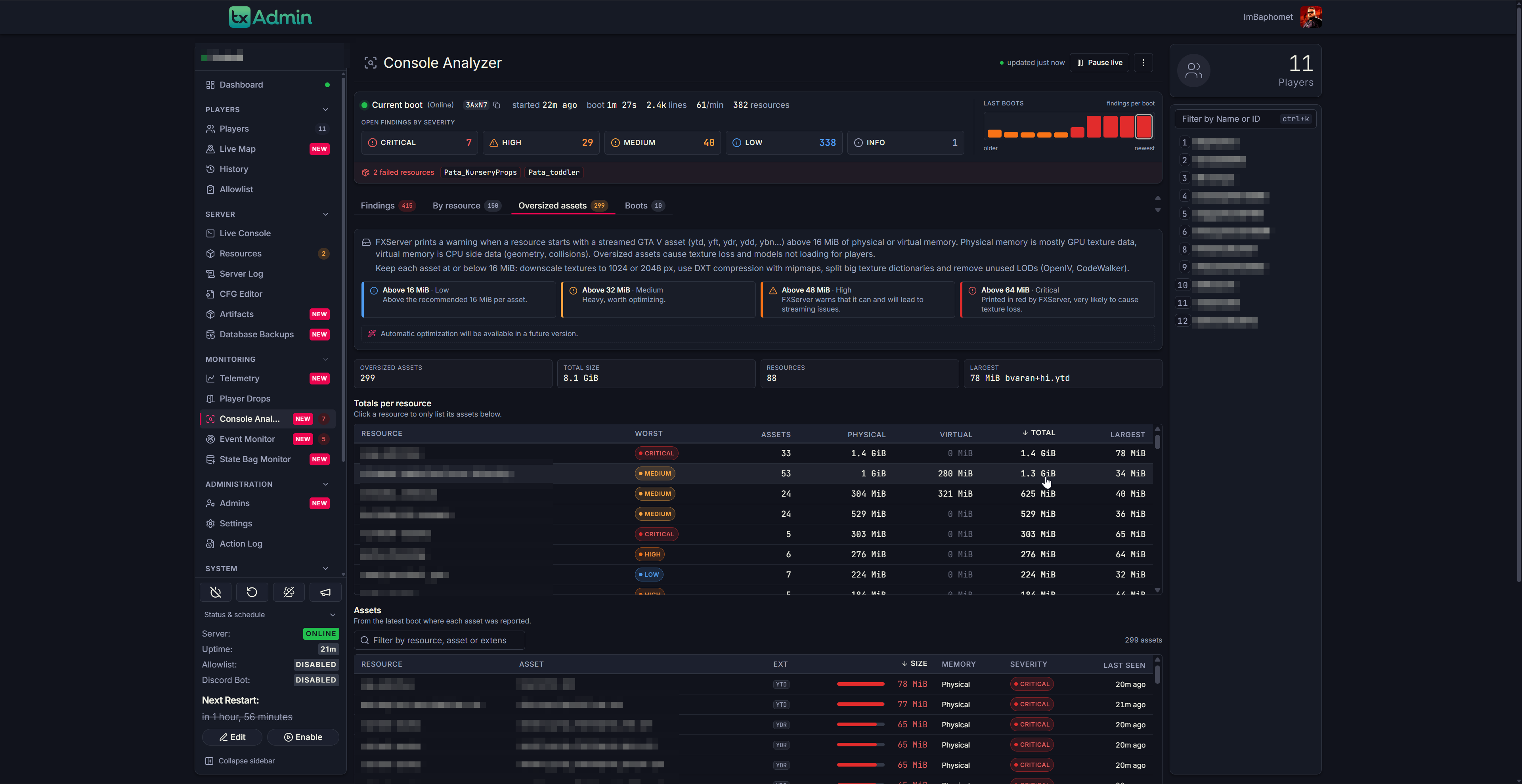This screenshot has width=1522, height=784.
Task: Filter findings by CRITICAL severity
Action: click(x=419, y=143)
